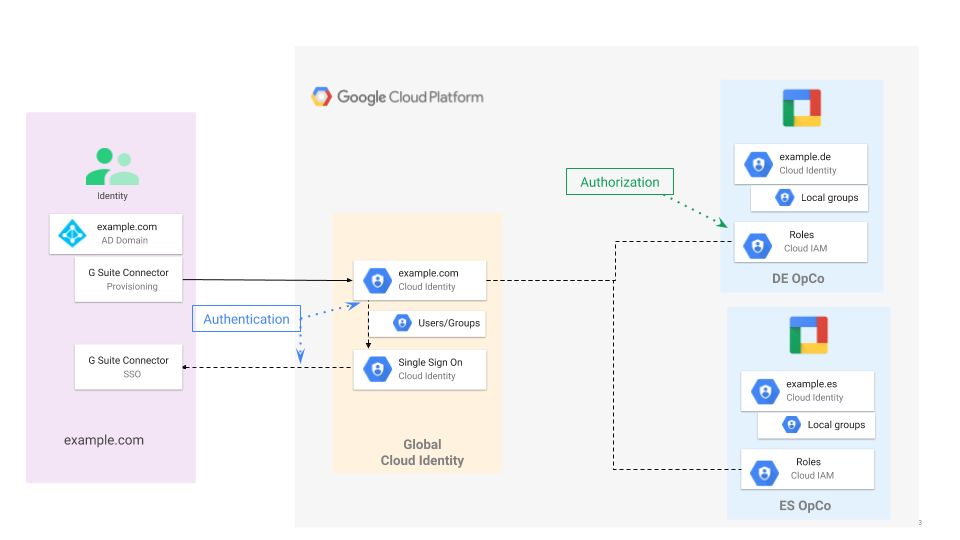This screenshot has height=540, width=960.
Task: Click the Single Sign On hexagon icon
Action: [x=378, y=369]
